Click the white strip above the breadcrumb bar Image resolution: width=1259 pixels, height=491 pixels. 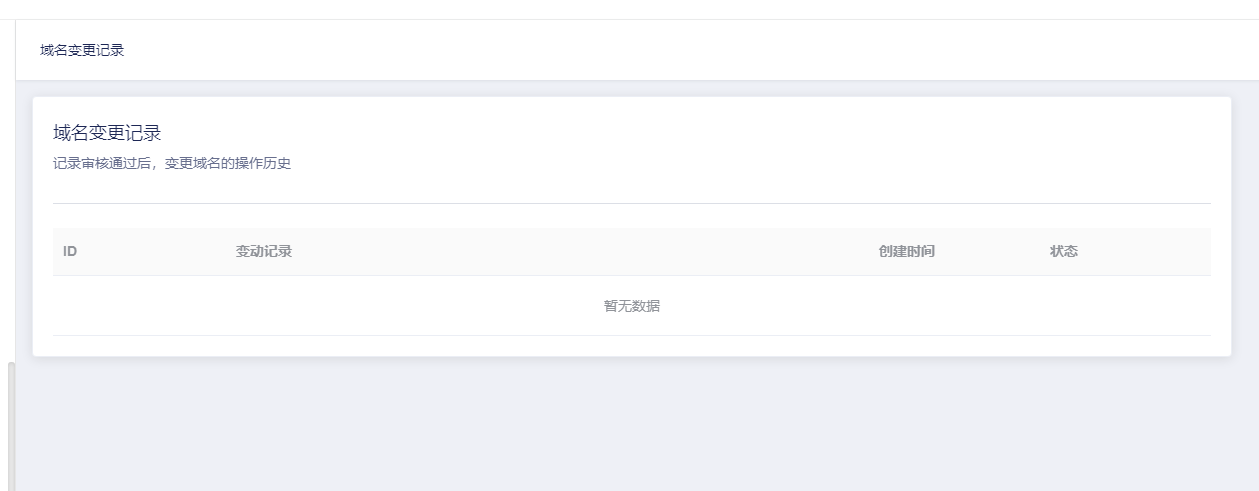tap(629, 9)
